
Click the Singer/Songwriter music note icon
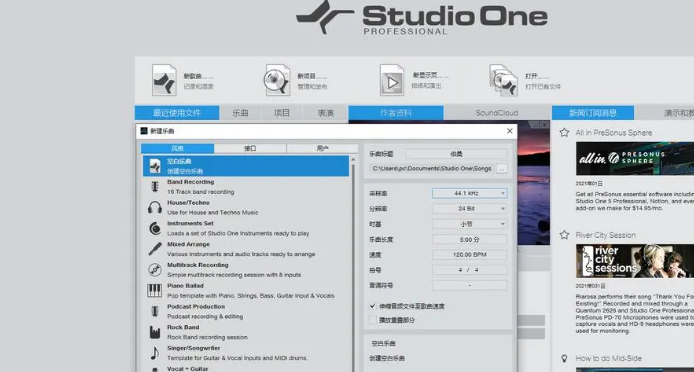pos(155,353)
